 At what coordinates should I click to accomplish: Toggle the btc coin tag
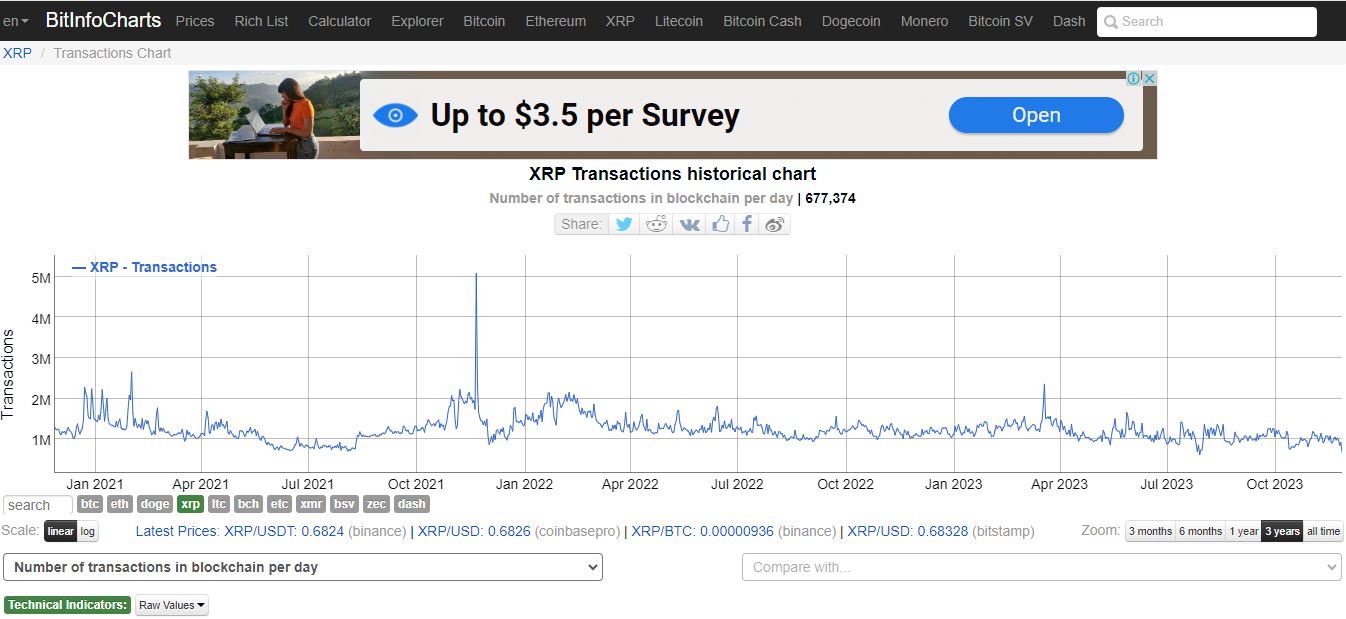click(x=90, y=504)
